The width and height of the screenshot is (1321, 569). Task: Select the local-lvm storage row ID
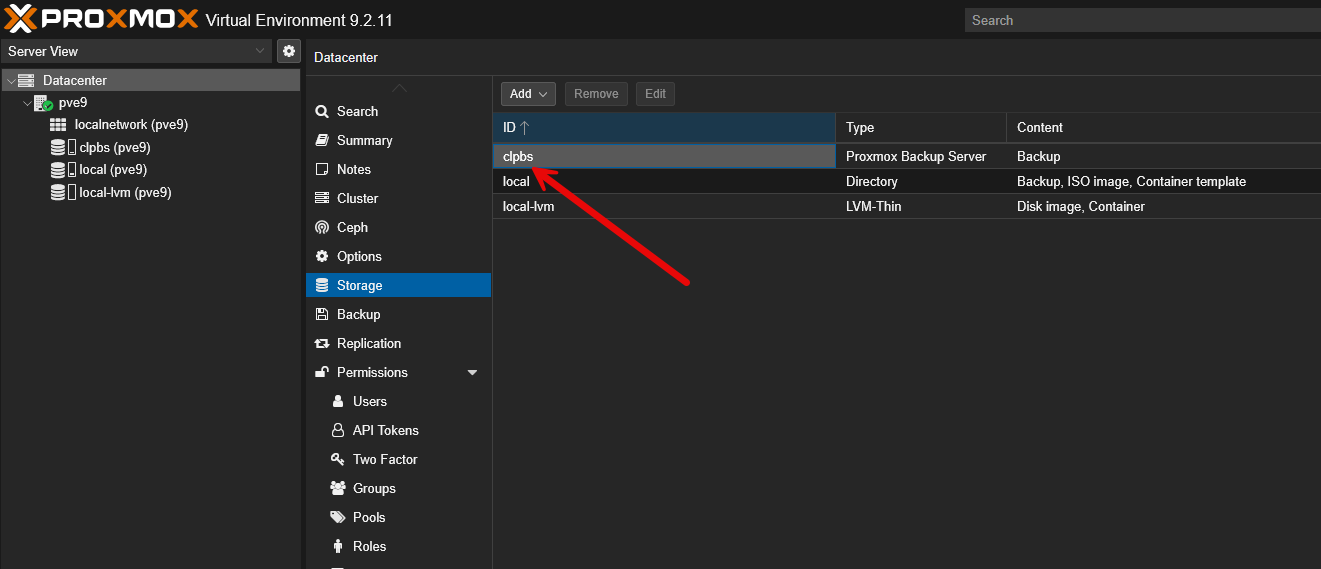tap(528, 206)
